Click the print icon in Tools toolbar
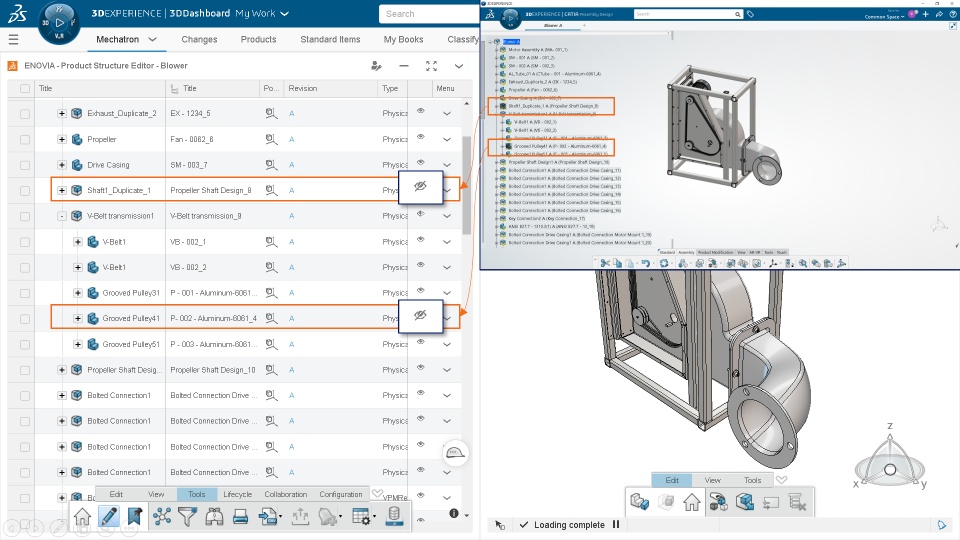The image size is (960, 540). point(241,517)
